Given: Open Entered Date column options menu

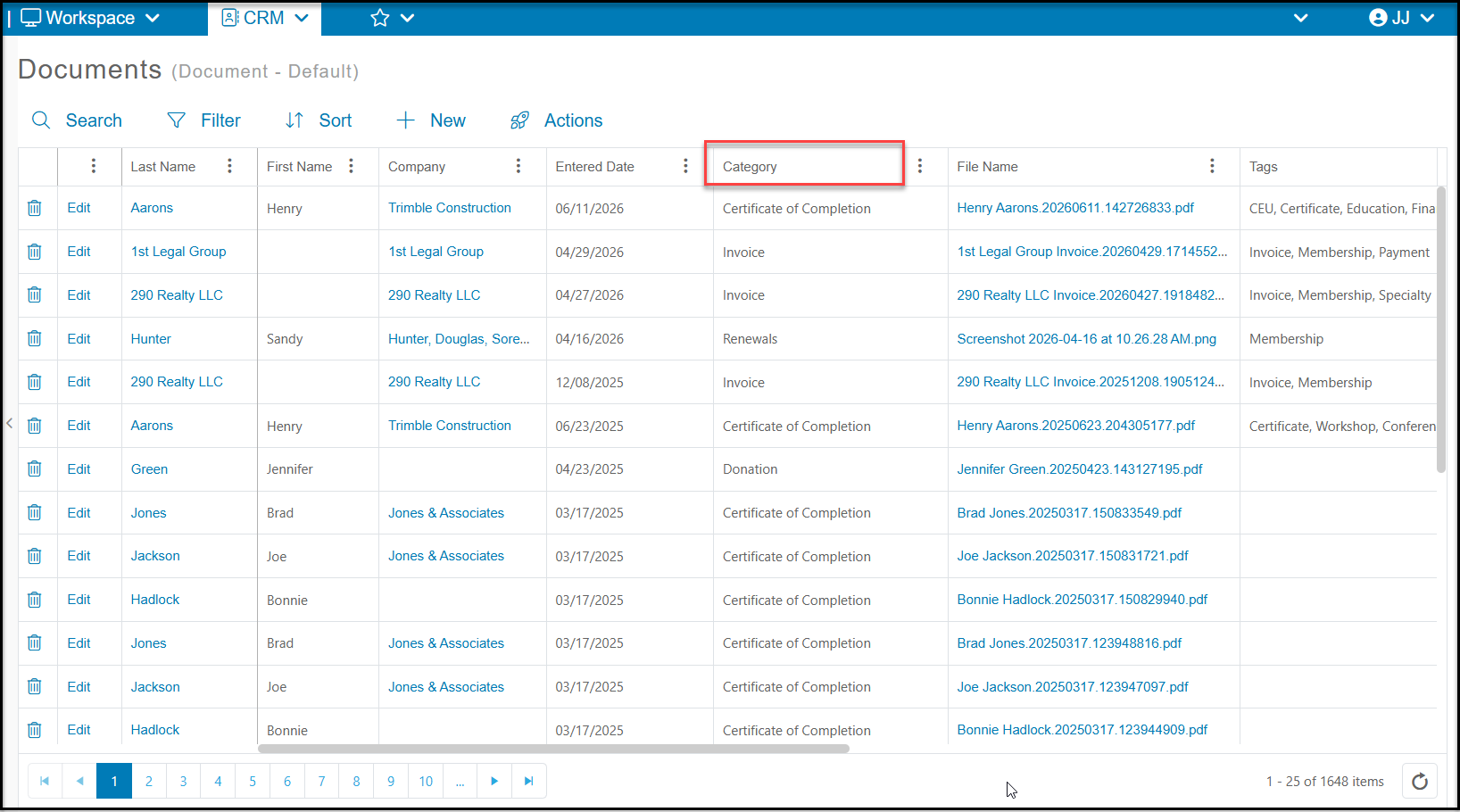Looking at the screenshot, I should click(685, 166).
